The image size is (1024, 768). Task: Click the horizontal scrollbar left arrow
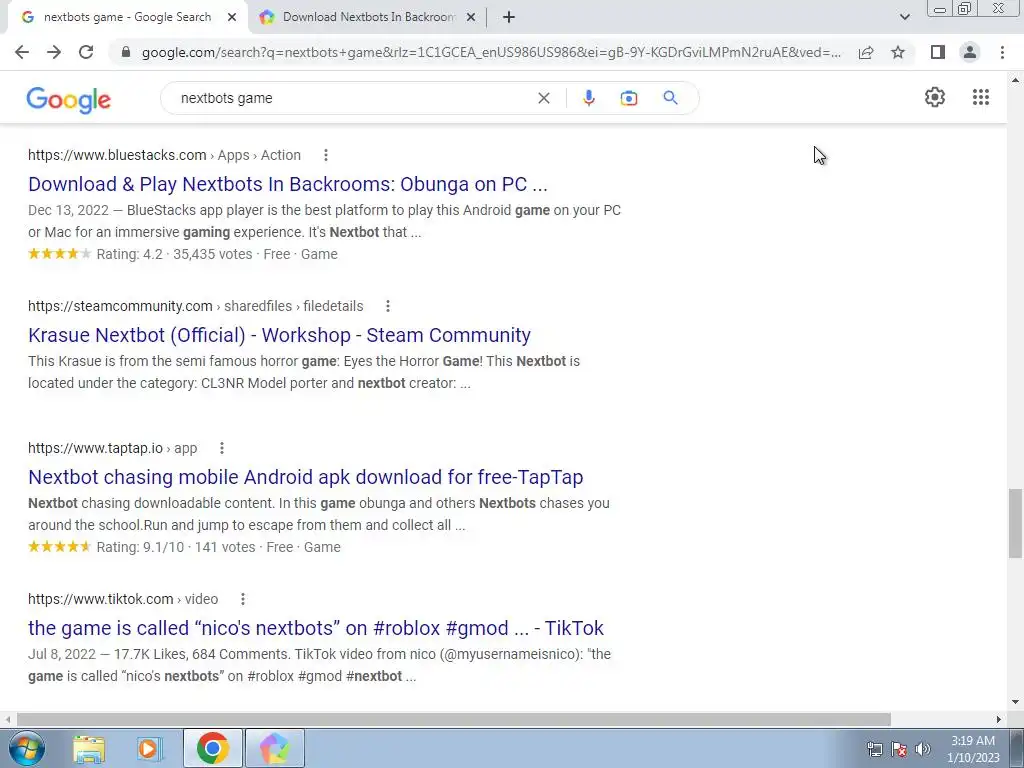[8, 719]
